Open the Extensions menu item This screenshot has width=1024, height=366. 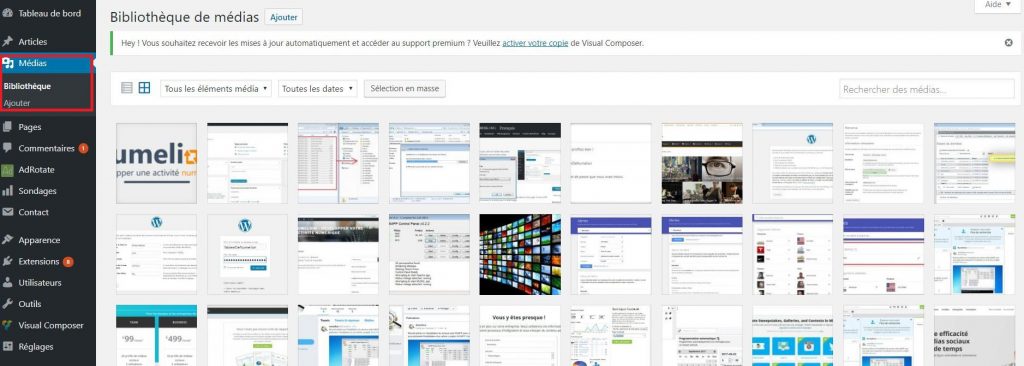[39, 261]
